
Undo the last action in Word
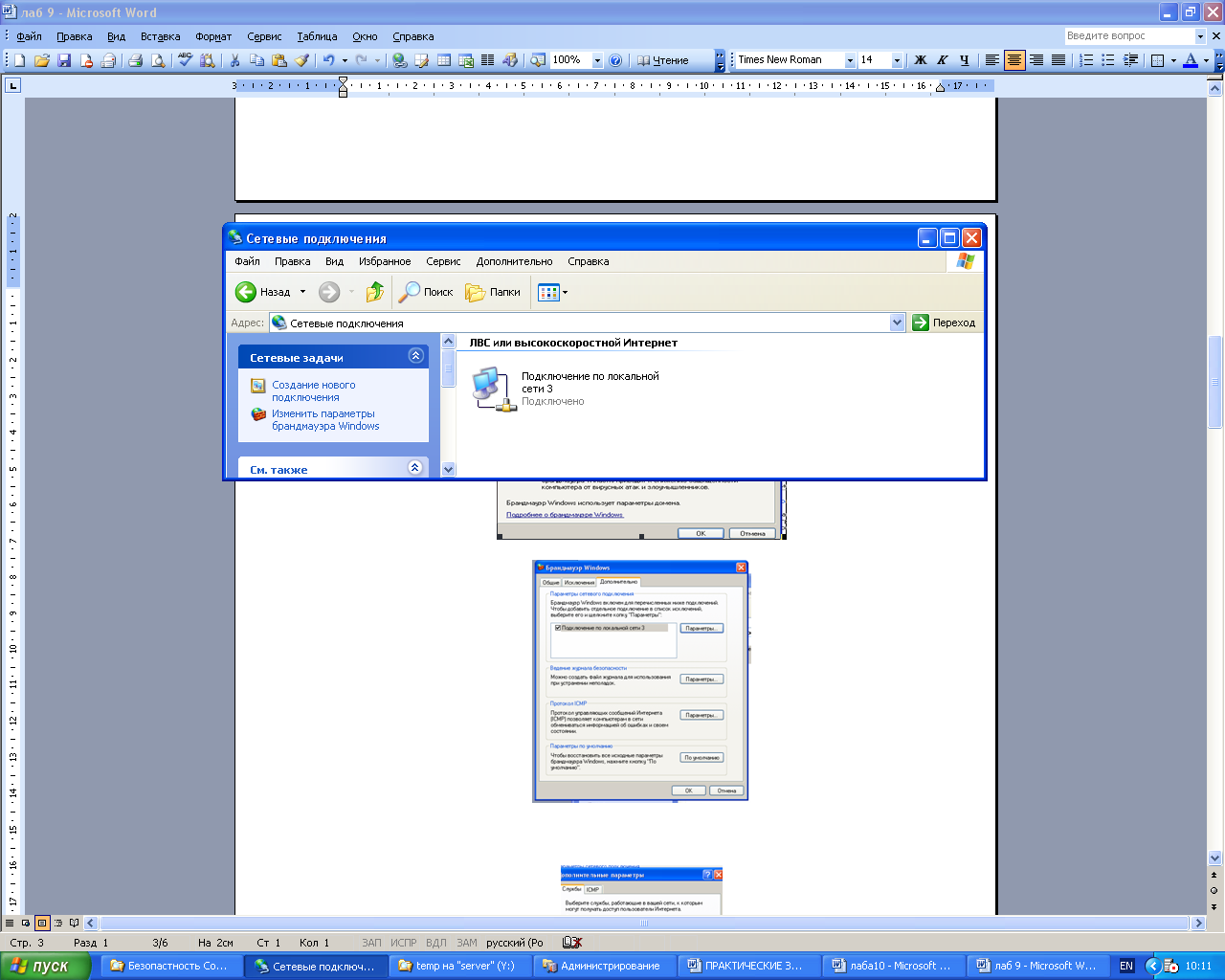point(329,60)
